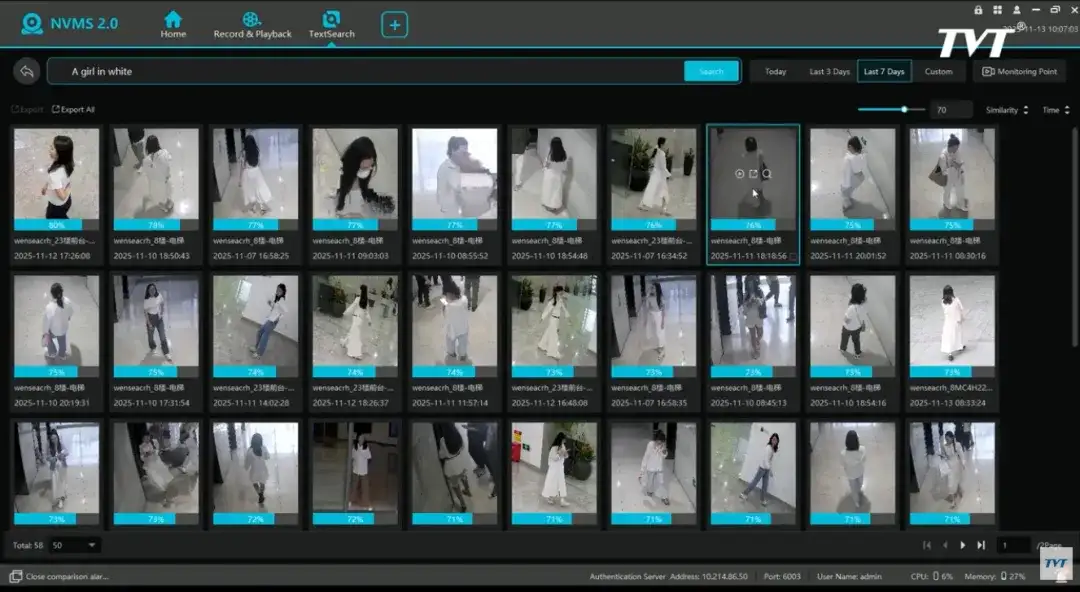The image size is (1080, 592).
Task: Expand the items-per-page 50 dropdown
Action: pyautogui.click(x=76, y=545)
